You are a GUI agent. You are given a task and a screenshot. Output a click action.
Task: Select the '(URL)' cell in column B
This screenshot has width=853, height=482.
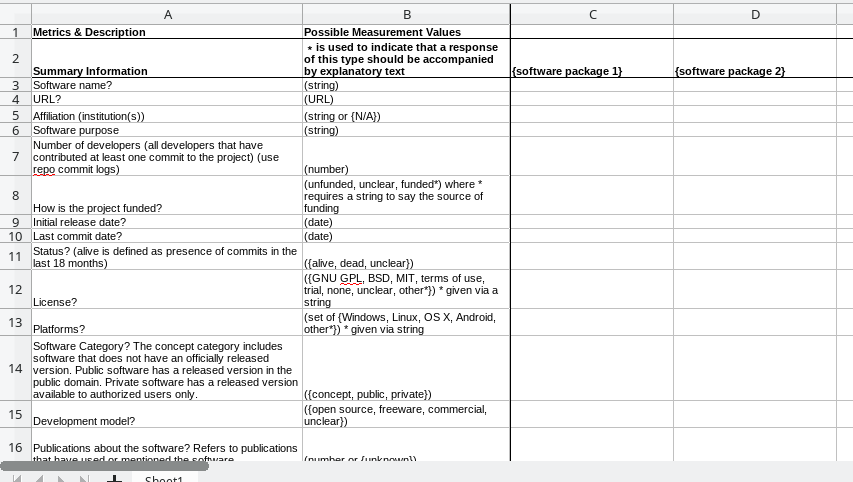(406, 99)
